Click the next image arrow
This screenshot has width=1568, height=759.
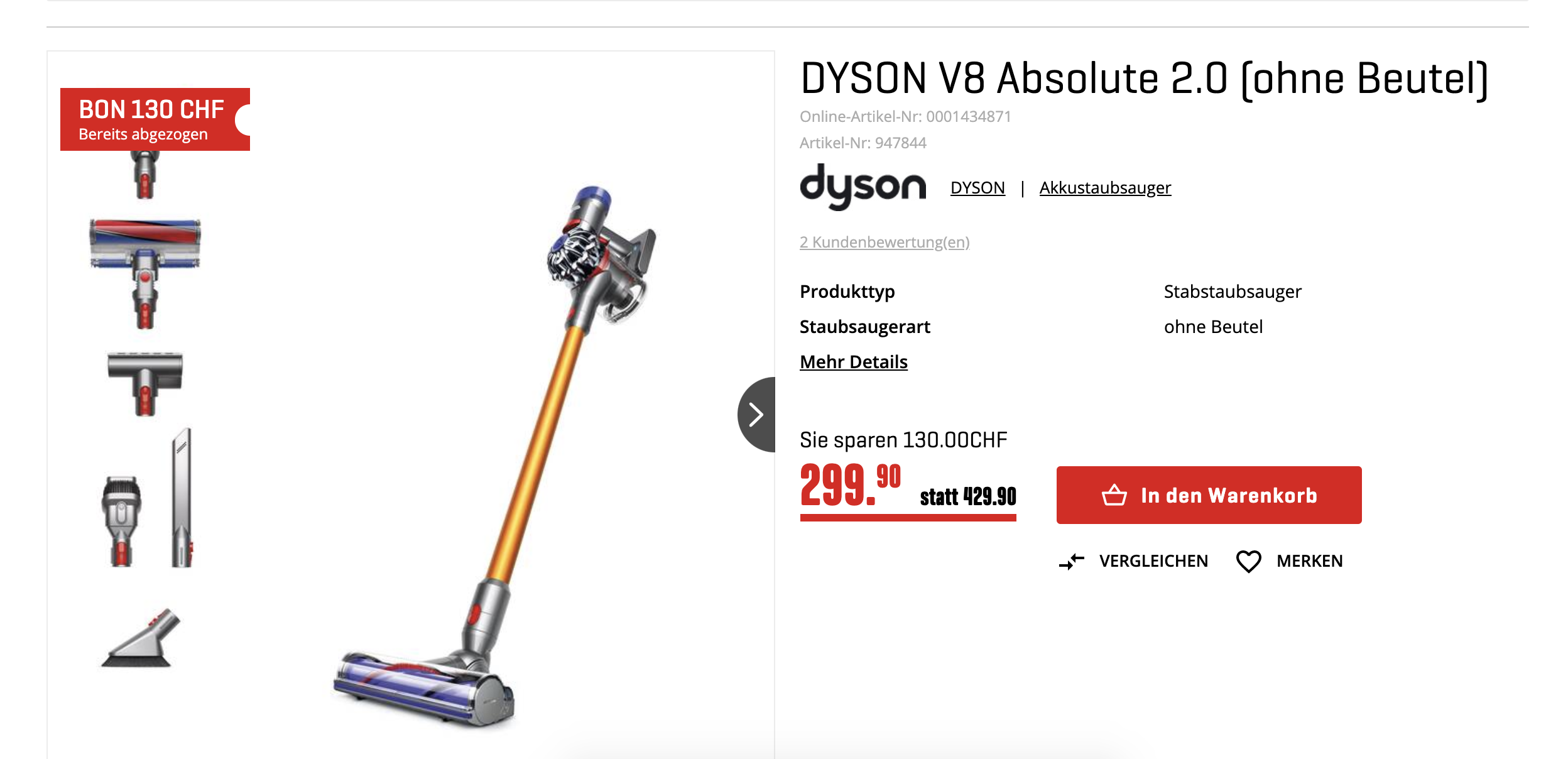click(757, 415)
